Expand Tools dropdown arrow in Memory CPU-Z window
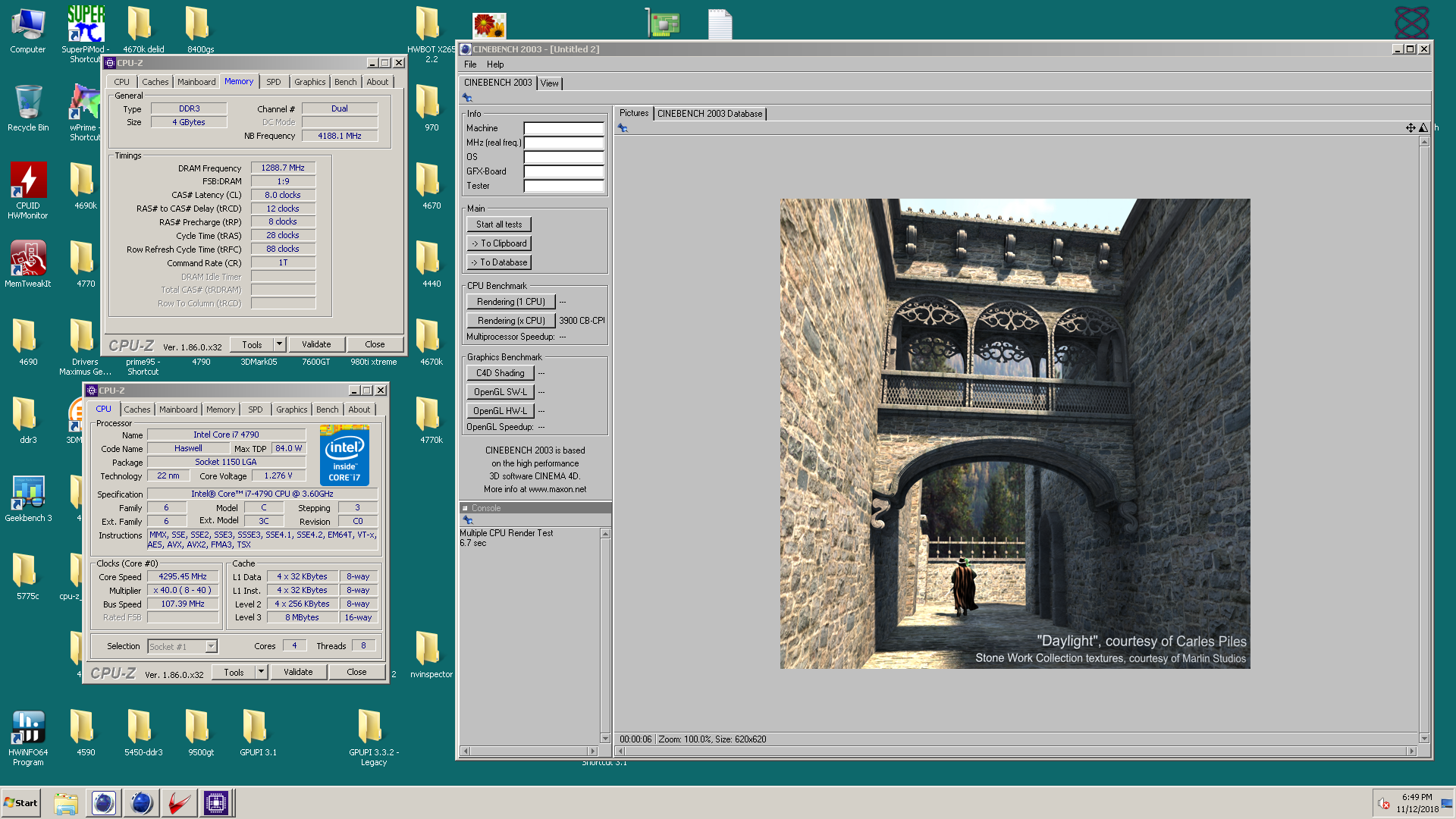Viewport: 1456px width, 819px height. pos(279,344)
